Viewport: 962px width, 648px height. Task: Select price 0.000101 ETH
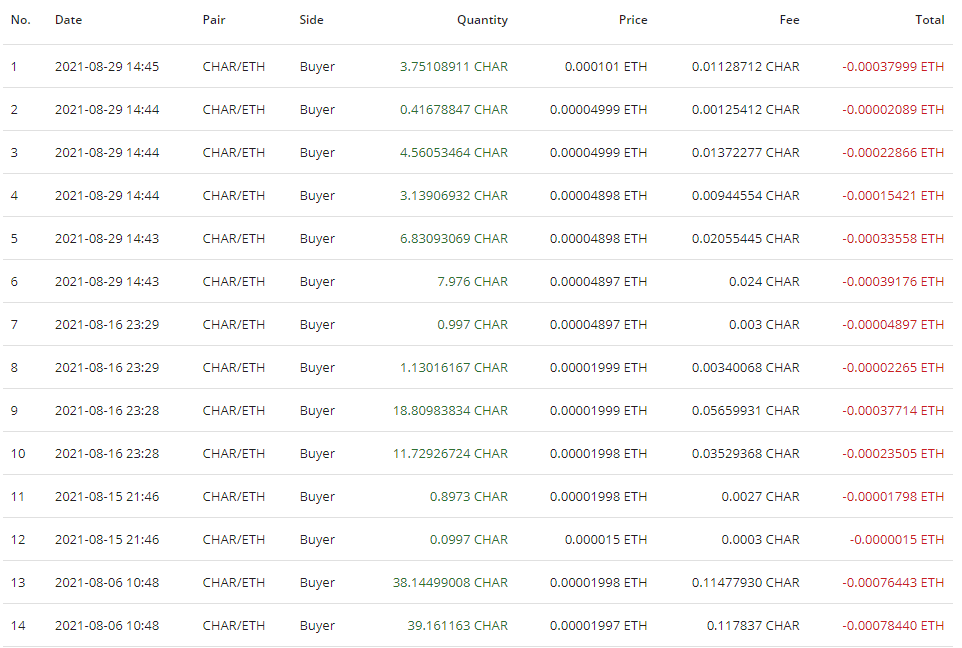point(606,66)
